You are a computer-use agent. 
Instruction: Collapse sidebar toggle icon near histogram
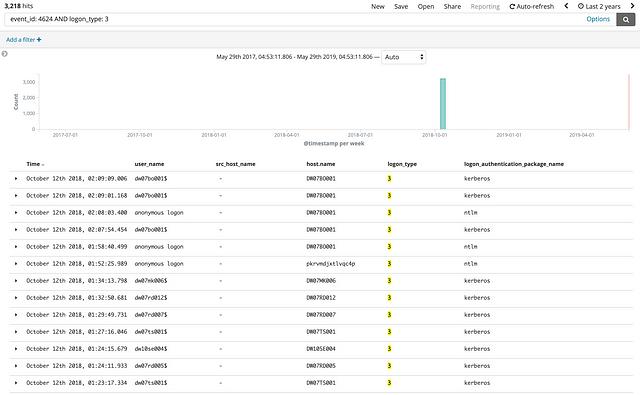pyautogui.click(x=4, y=54)
